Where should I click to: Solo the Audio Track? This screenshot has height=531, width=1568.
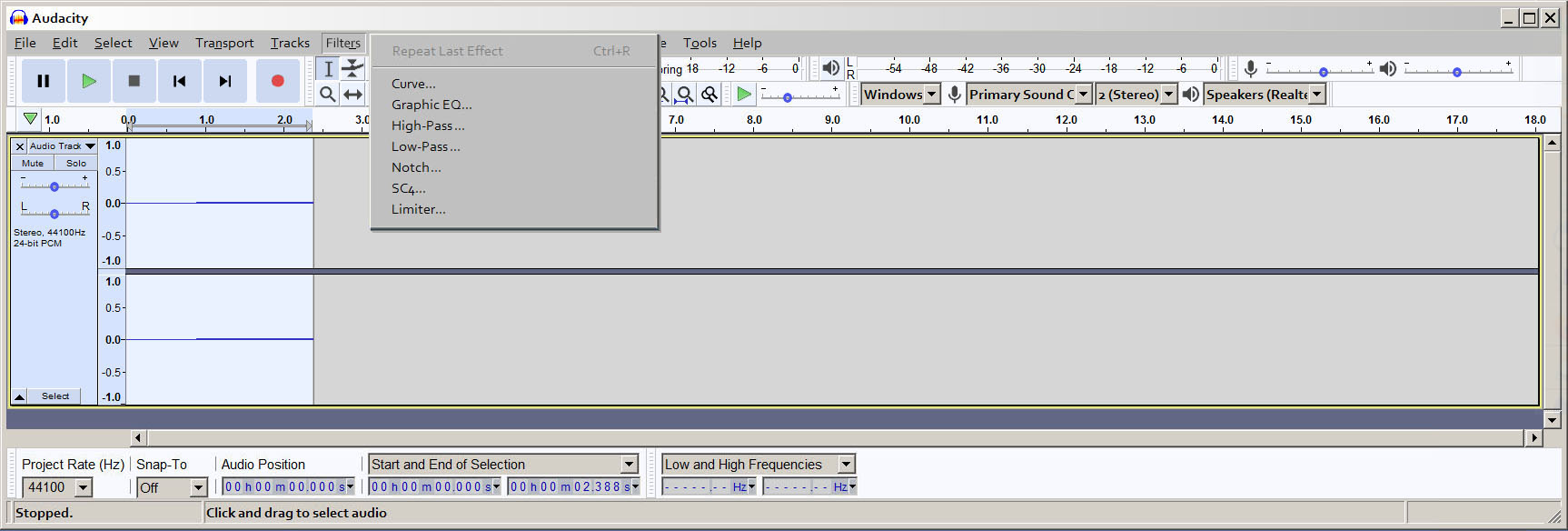pyautogui.click(x=76, y=164)
